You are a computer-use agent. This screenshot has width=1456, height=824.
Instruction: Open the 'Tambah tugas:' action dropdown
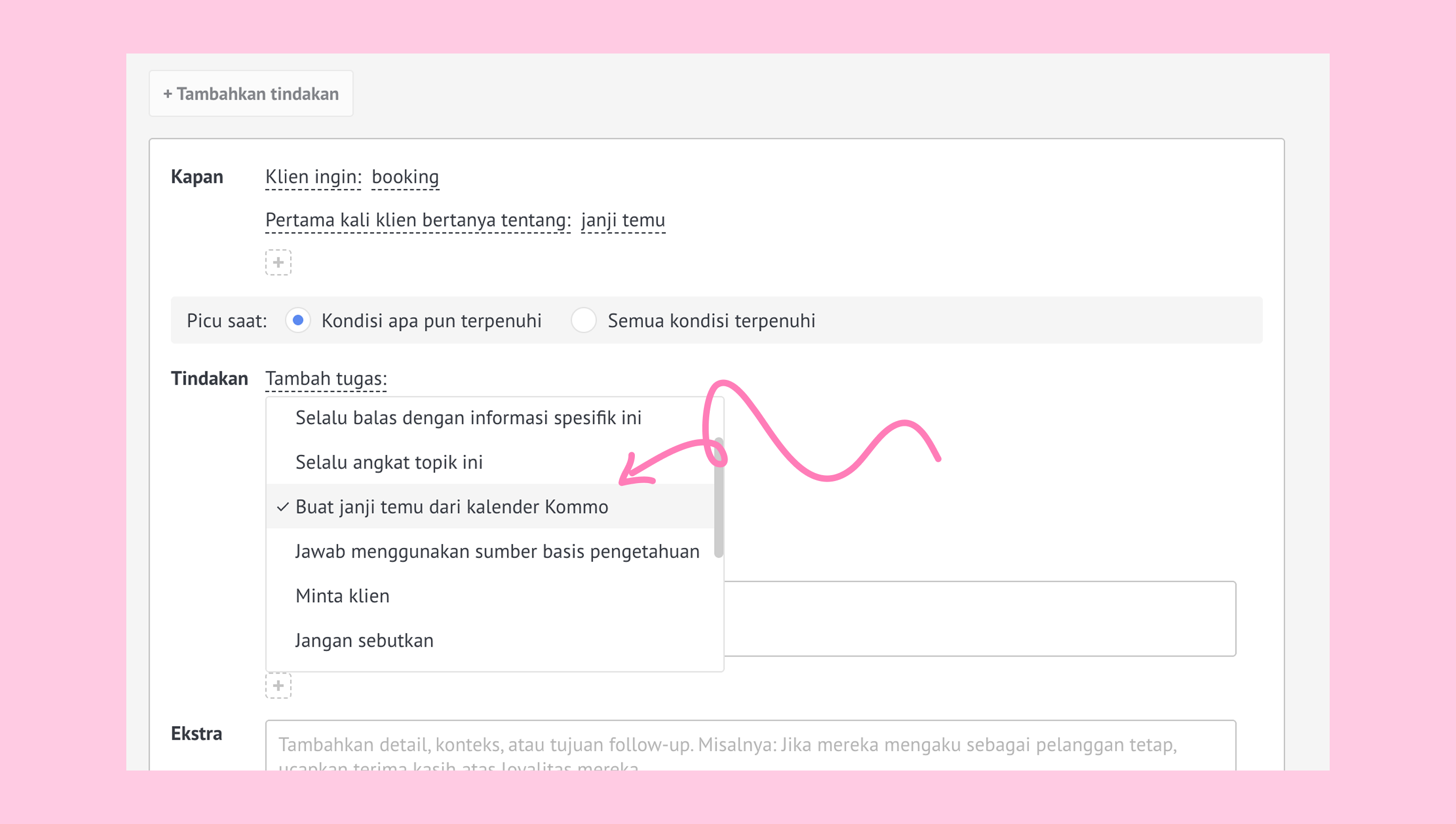[326, 378]
